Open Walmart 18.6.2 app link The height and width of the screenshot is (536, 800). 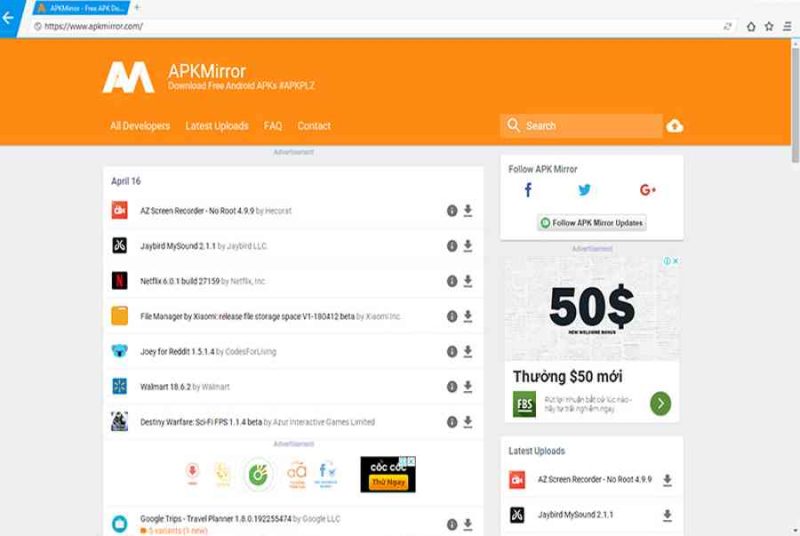pyautogui.click(x=165, y=387)
